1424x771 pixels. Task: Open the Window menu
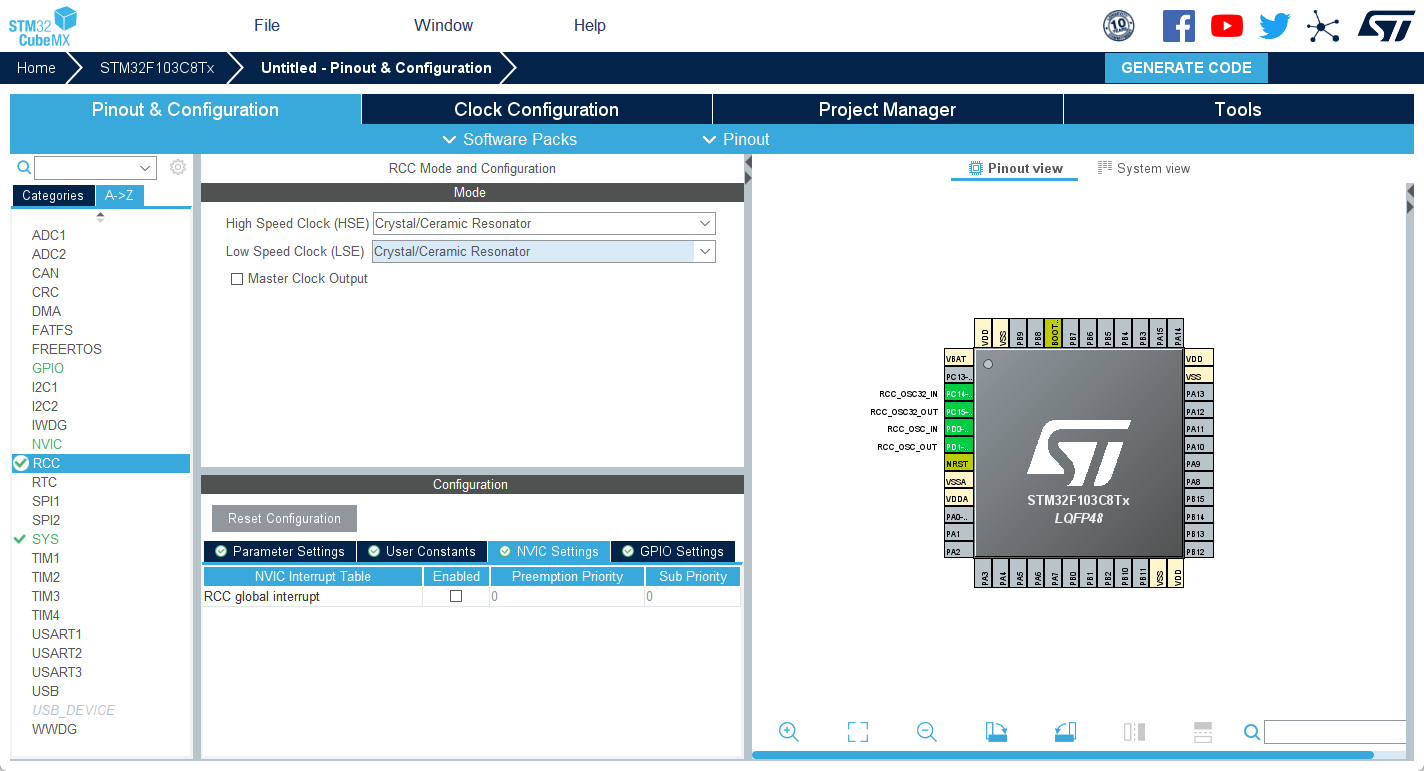(444, 26)
